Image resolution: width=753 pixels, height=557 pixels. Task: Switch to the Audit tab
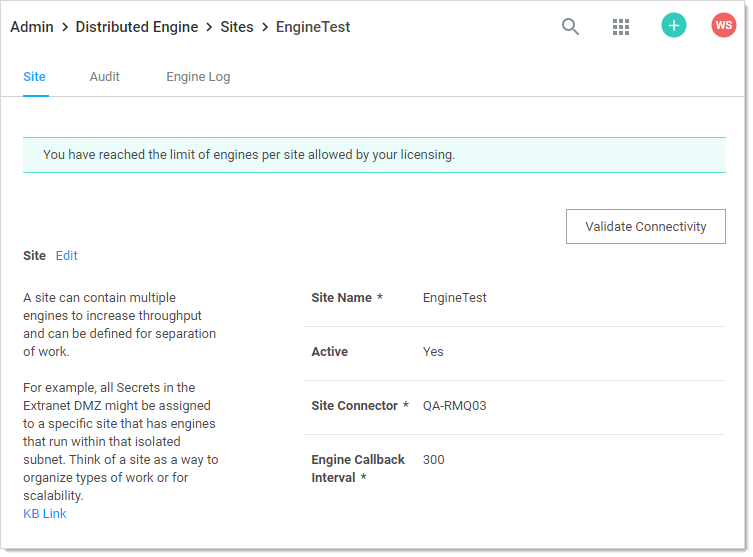pos(105,77)
